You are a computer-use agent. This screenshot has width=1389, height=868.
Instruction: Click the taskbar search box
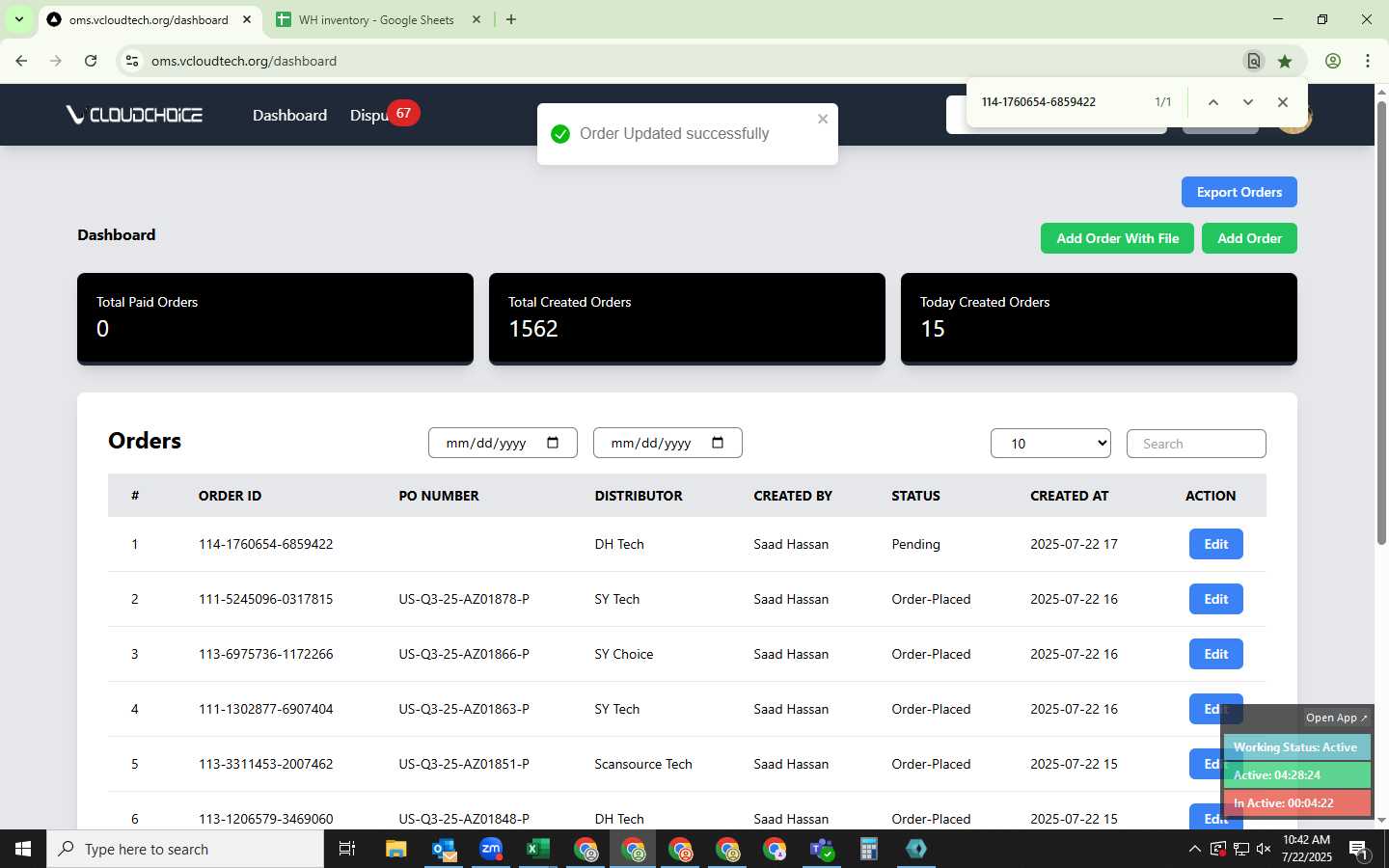click(x=185, y=849)
